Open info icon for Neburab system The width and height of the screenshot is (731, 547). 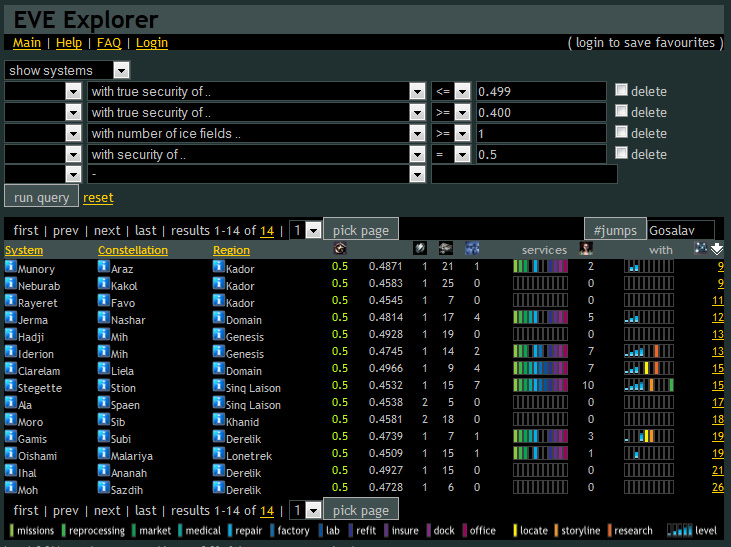11,283
